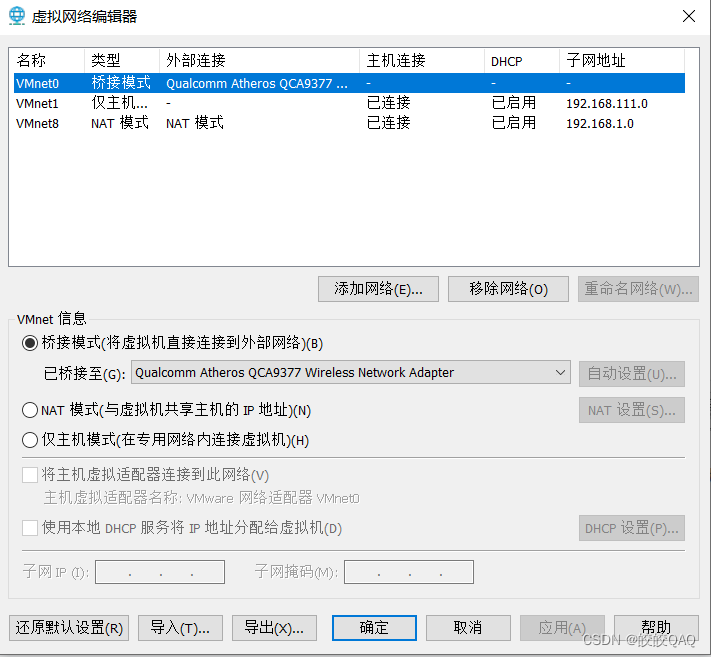This screenshot has height=657, width=711.
Task: Click the 帮助 button
Action: pyautogui.click(x=656, y=628)
